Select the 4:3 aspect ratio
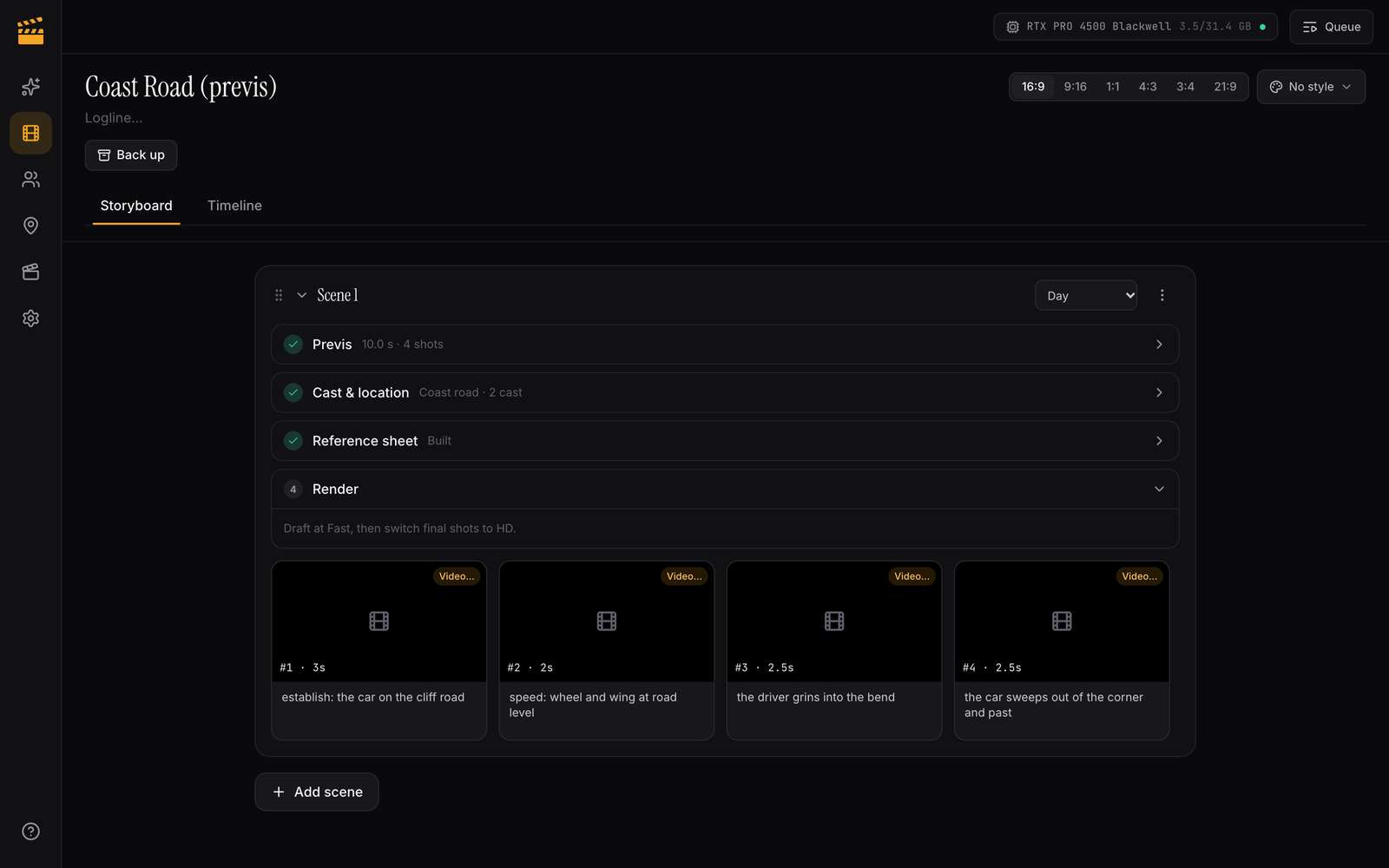 pos(1148,87)
